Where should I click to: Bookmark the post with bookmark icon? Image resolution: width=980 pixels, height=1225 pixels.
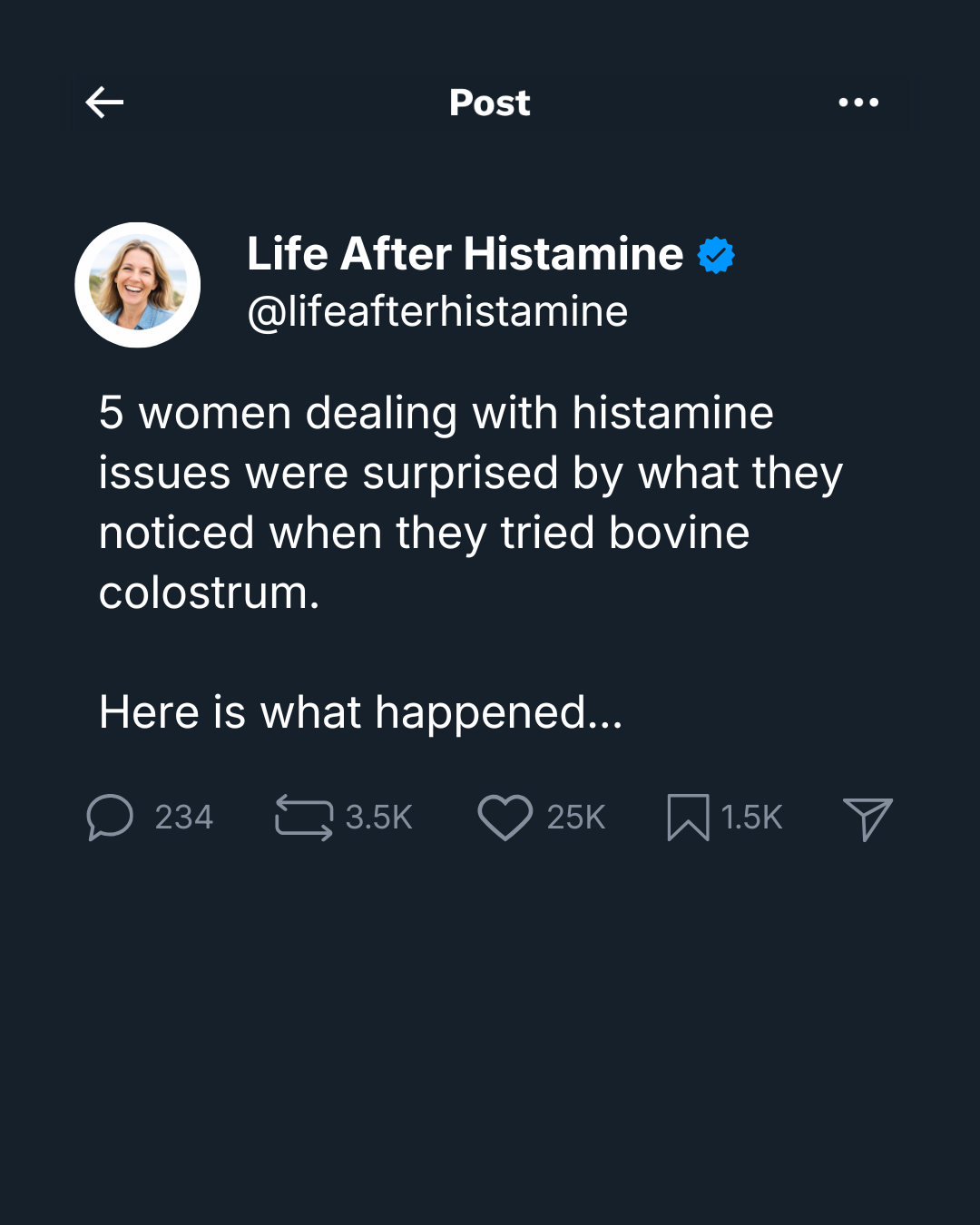tap(688, 817)
